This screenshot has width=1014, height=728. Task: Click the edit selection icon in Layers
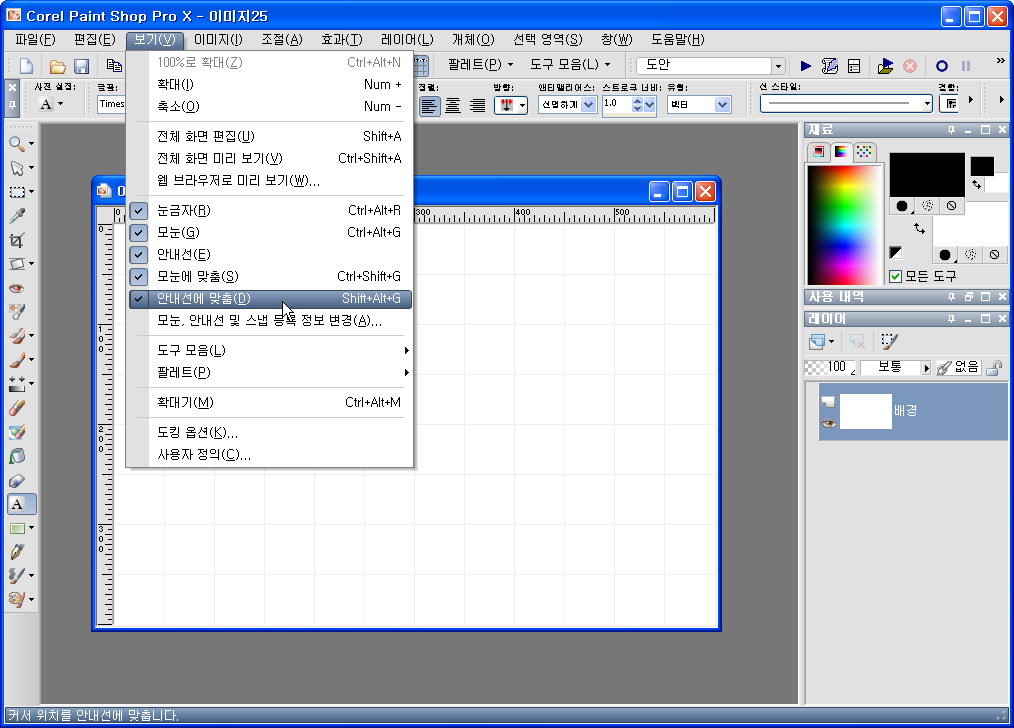click(x=889, y=341)
